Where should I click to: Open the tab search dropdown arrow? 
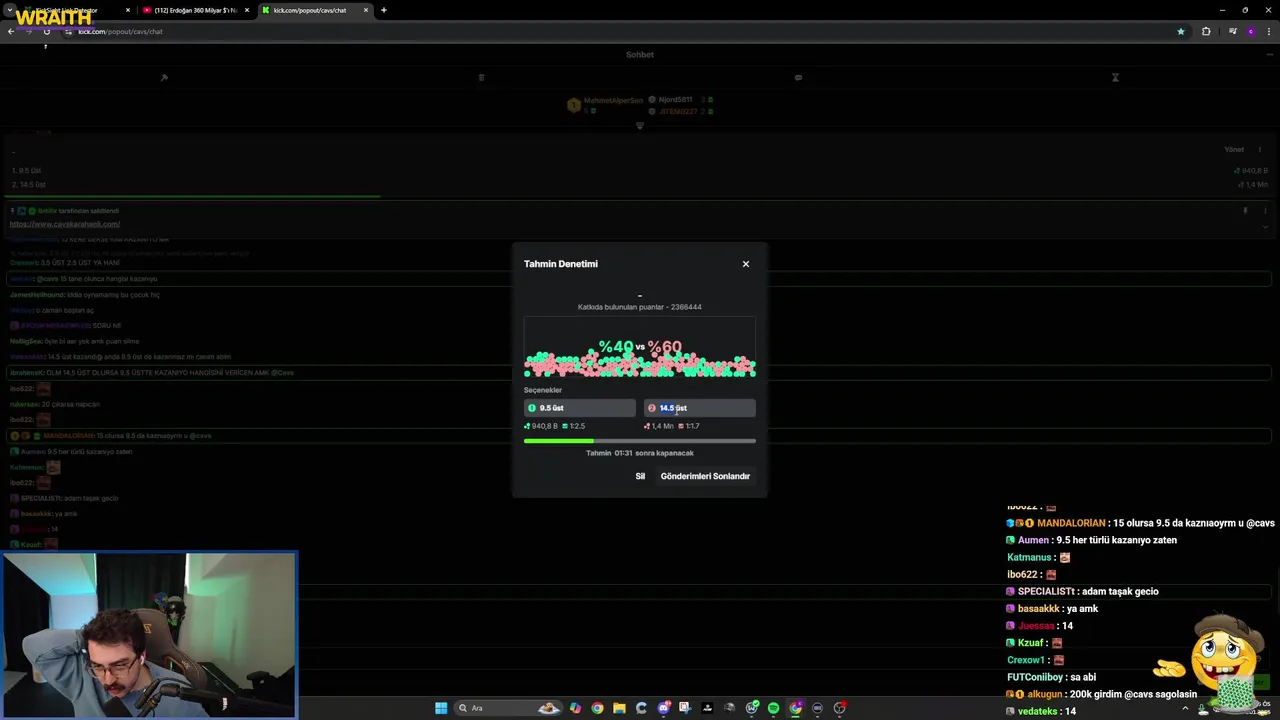point(9,10)
